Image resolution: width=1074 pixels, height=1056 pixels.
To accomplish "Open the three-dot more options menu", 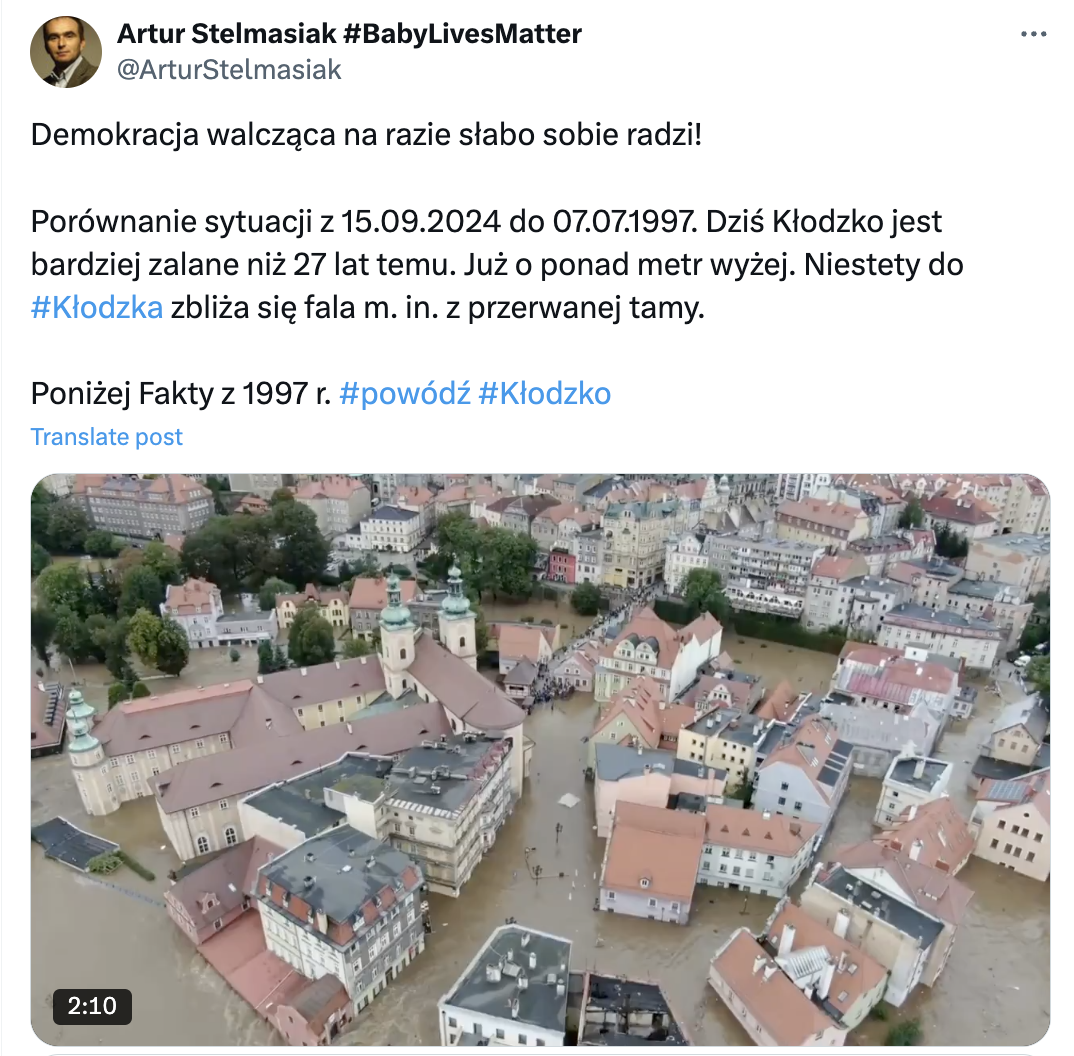I will coord(1033,34).
